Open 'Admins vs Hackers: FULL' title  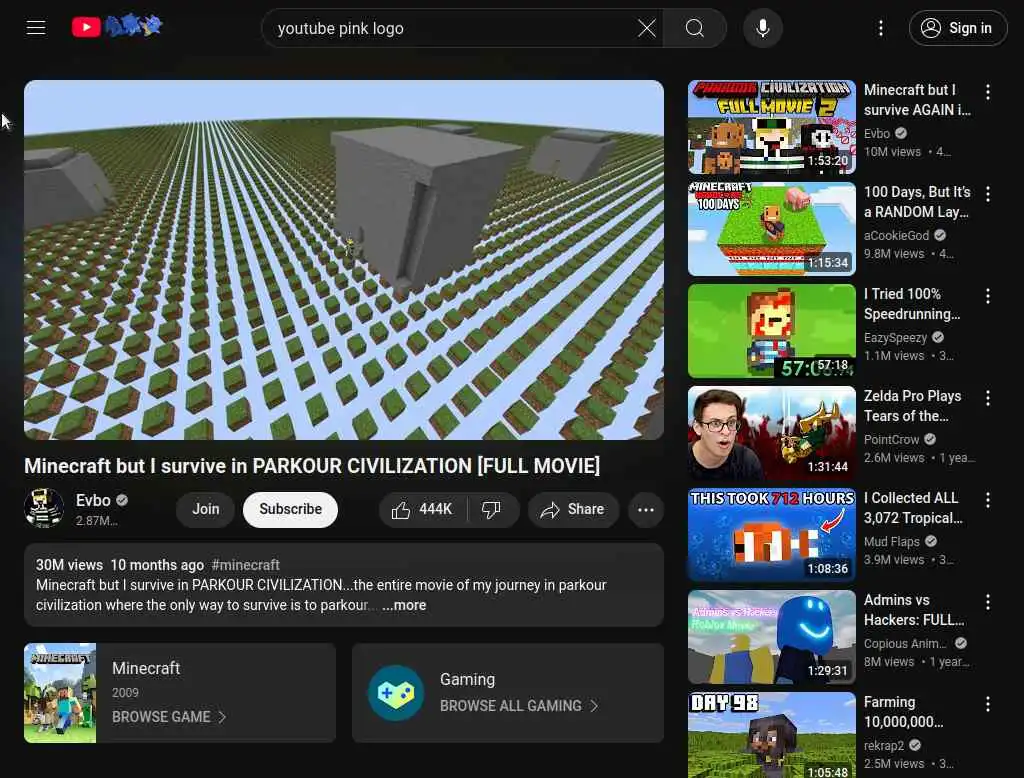point(914,609)
